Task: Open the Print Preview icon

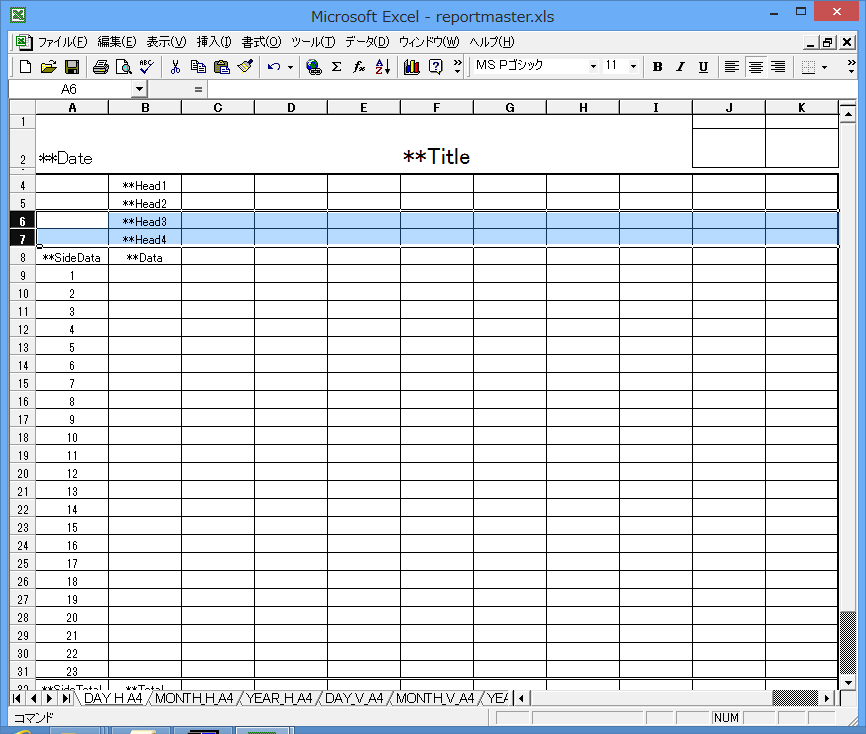Action: coord(123,67)
